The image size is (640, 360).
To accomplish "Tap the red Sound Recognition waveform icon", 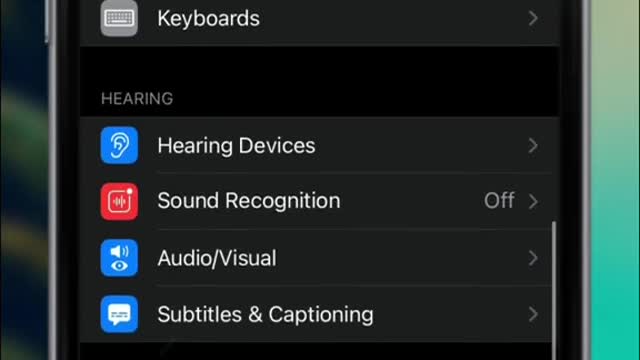I will coord(119,202).
